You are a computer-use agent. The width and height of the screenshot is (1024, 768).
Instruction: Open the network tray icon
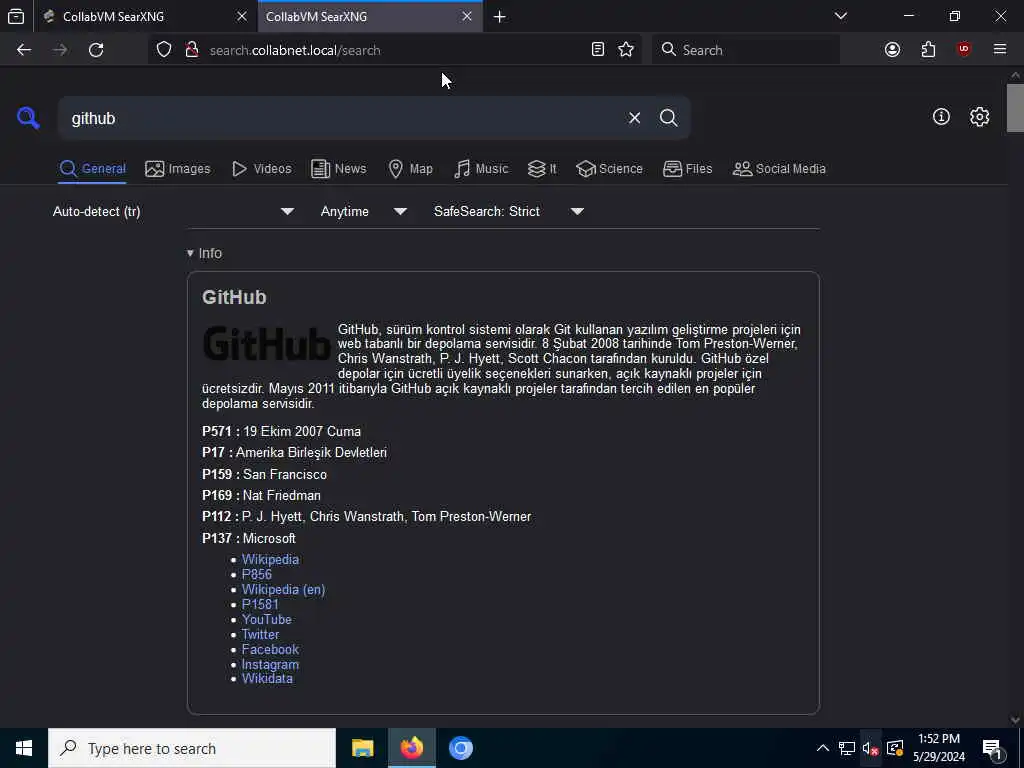[x=847, y=748]
